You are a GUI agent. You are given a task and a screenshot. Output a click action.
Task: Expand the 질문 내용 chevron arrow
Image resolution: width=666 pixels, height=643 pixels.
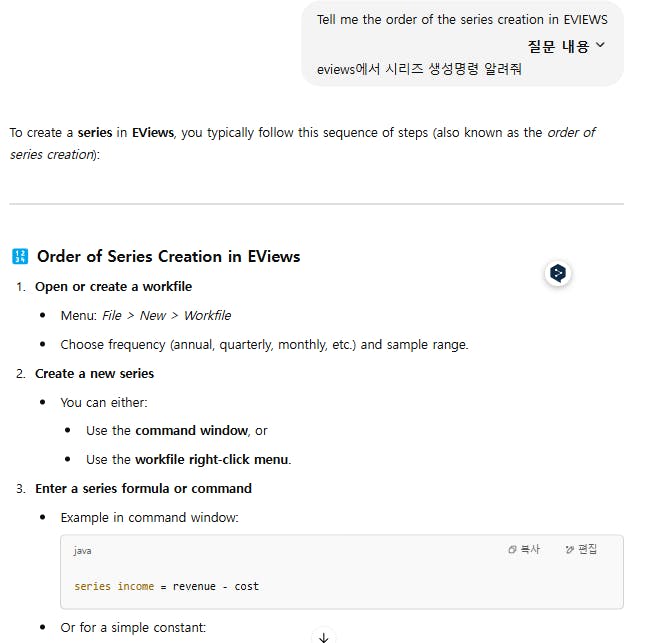(600, 45)
